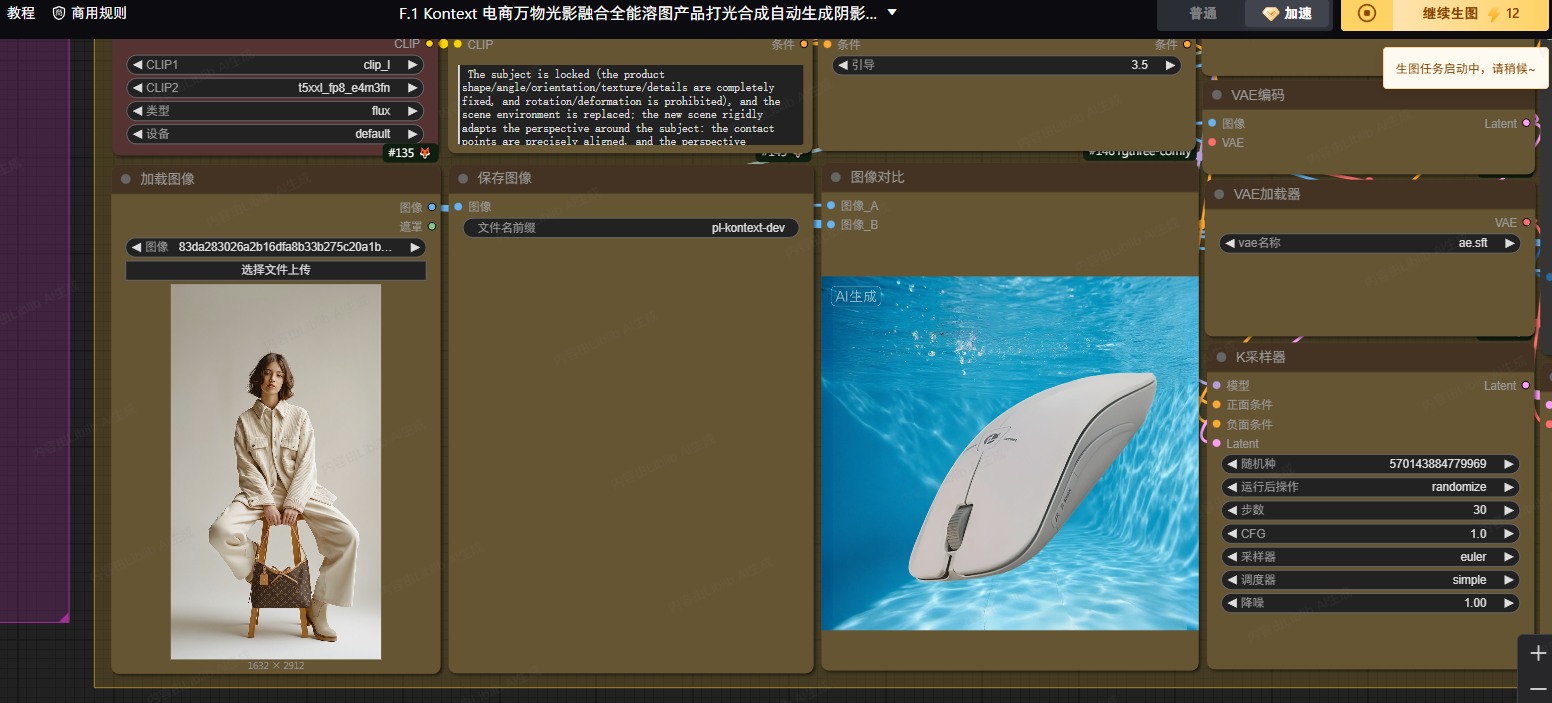The height and width of the screenshot is (703, 1552).
Task: Open the 采样器 euler selector
Action: click(1370, 557)
